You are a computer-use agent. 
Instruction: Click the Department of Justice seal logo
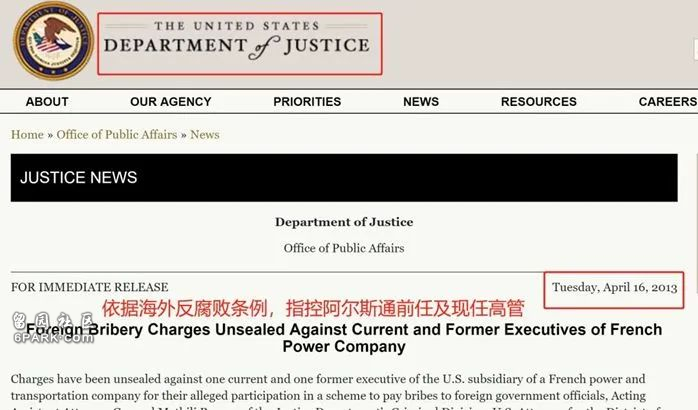coord(53,41)
